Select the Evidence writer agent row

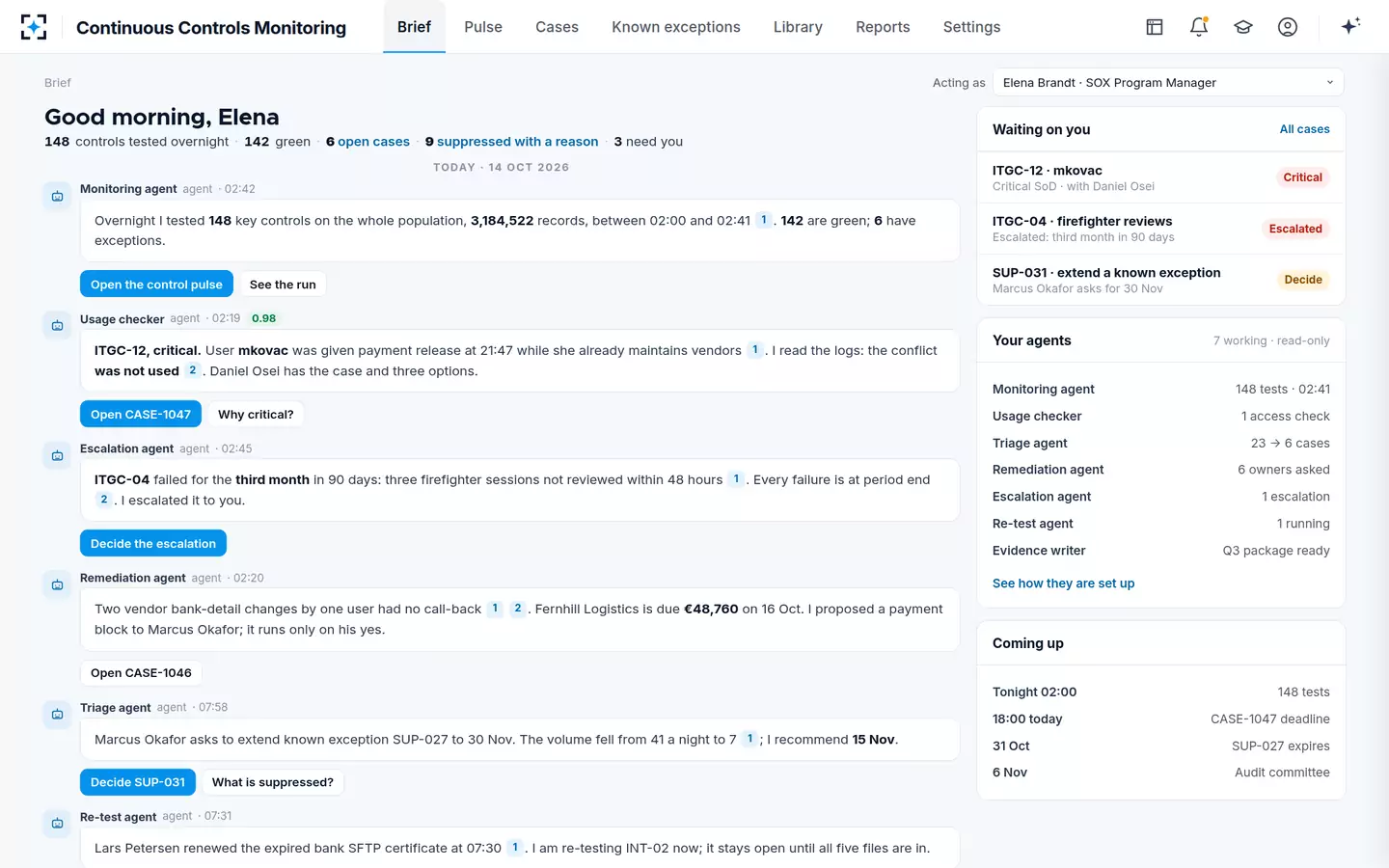click(1161, 551)
